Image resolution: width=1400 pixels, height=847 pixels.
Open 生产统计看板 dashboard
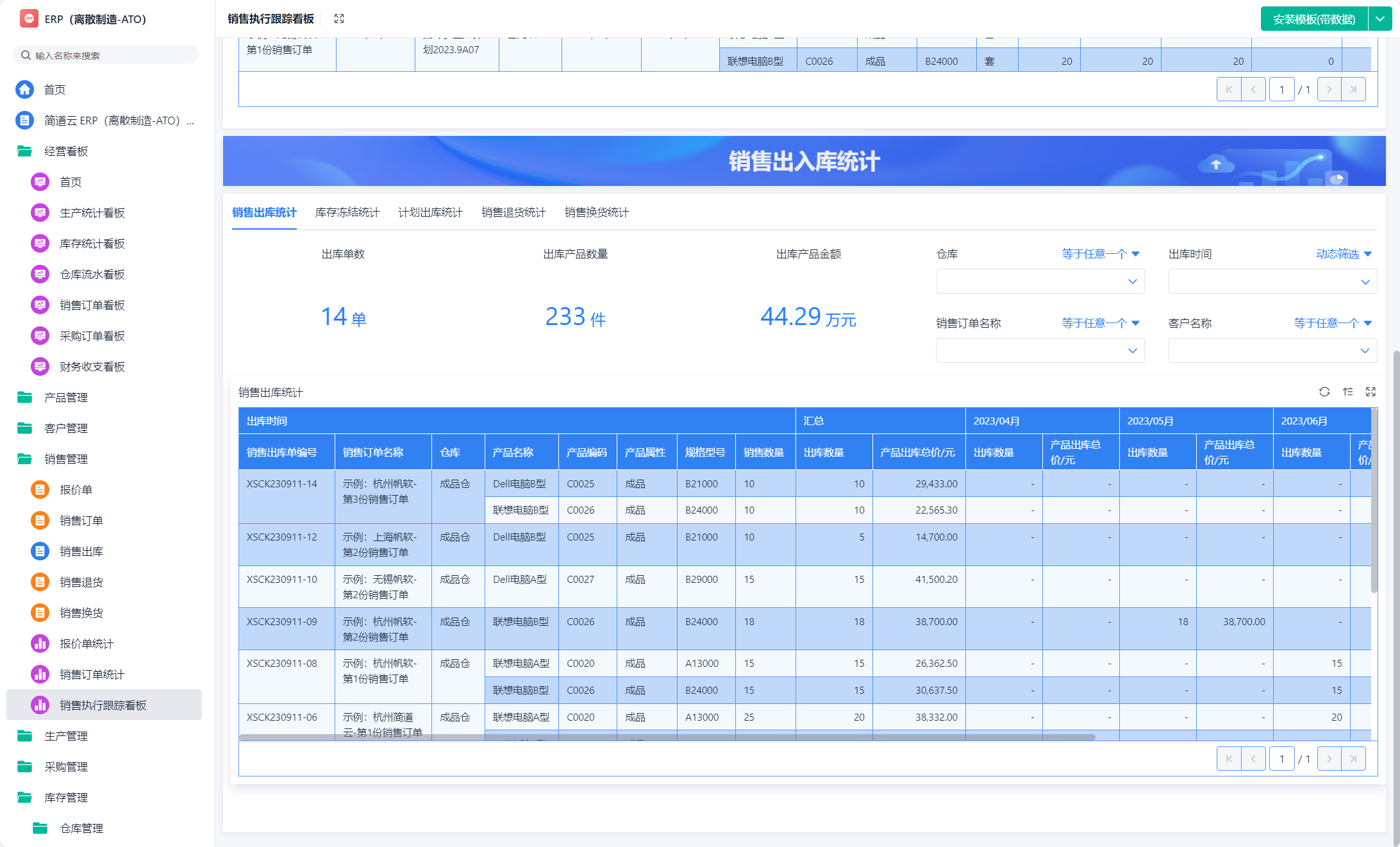[92, 213]
